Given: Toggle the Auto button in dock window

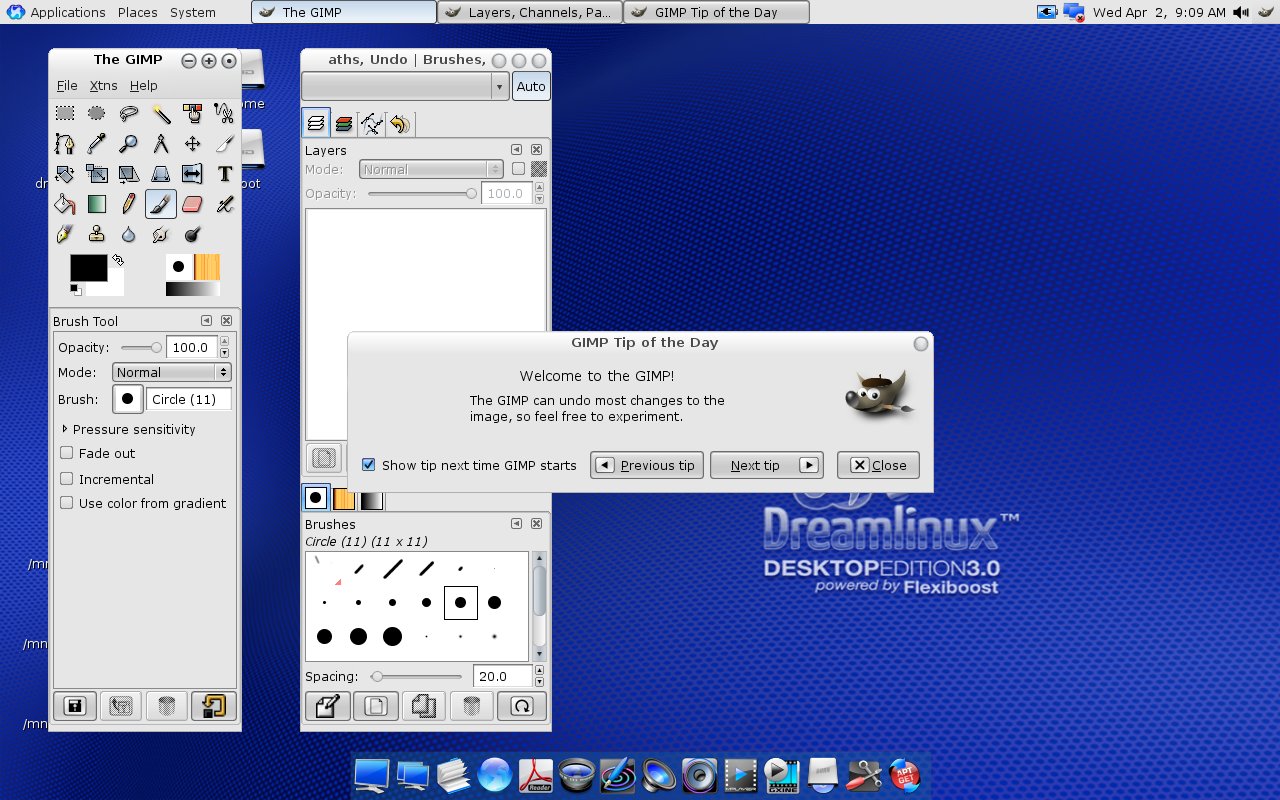Looking at the screenshot, I should pyautogui.click(x=531, y=87).
